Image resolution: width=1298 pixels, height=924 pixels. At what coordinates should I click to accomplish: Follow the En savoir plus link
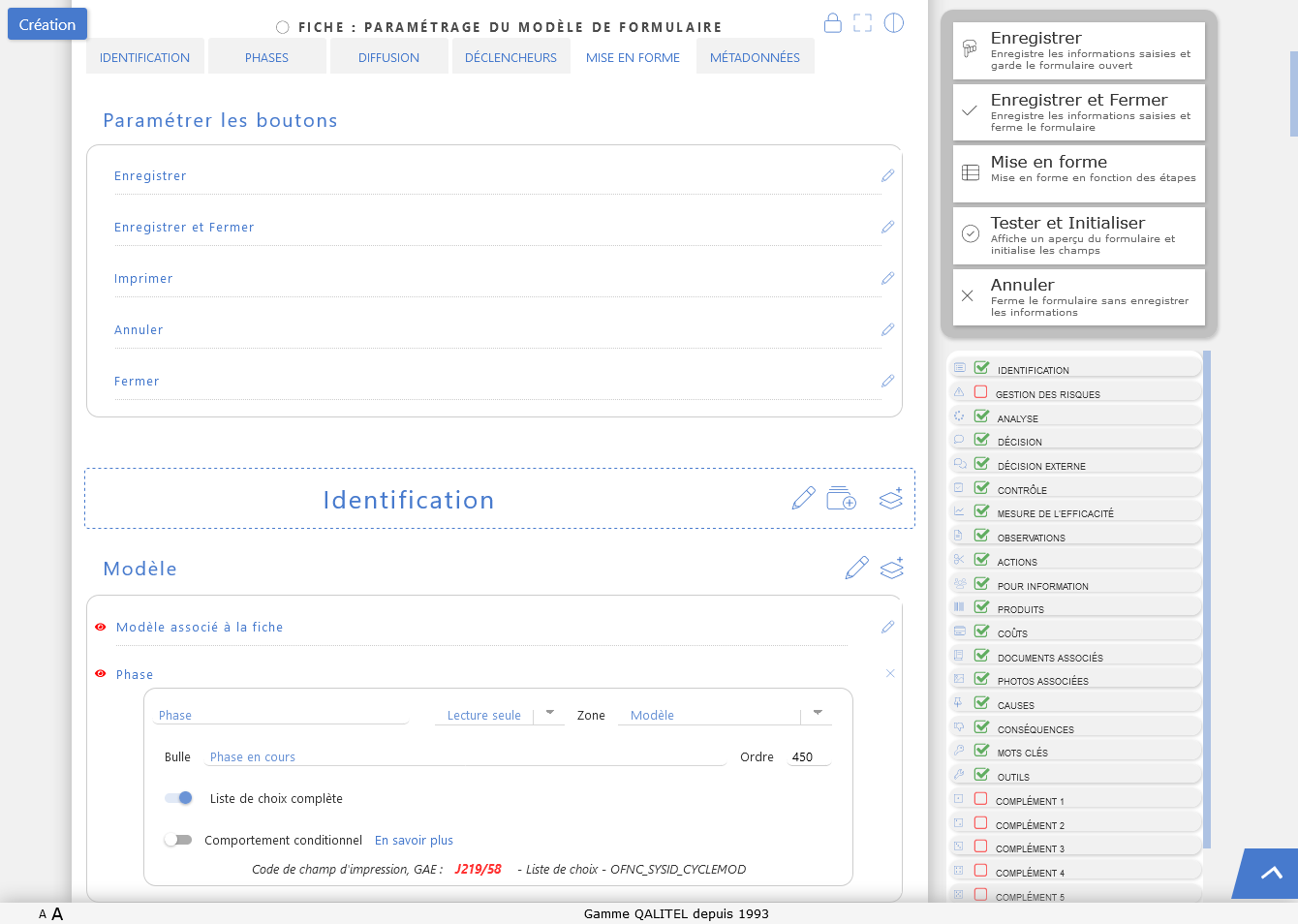tap(414, 841)
